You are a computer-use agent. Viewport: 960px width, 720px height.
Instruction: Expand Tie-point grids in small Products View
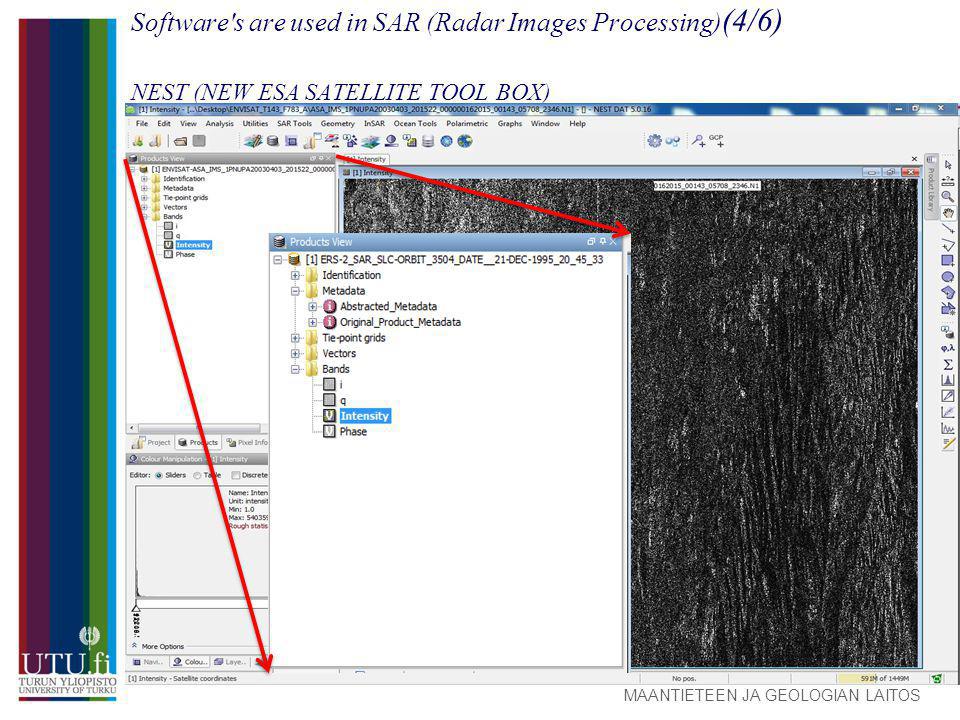pos(144,198)
